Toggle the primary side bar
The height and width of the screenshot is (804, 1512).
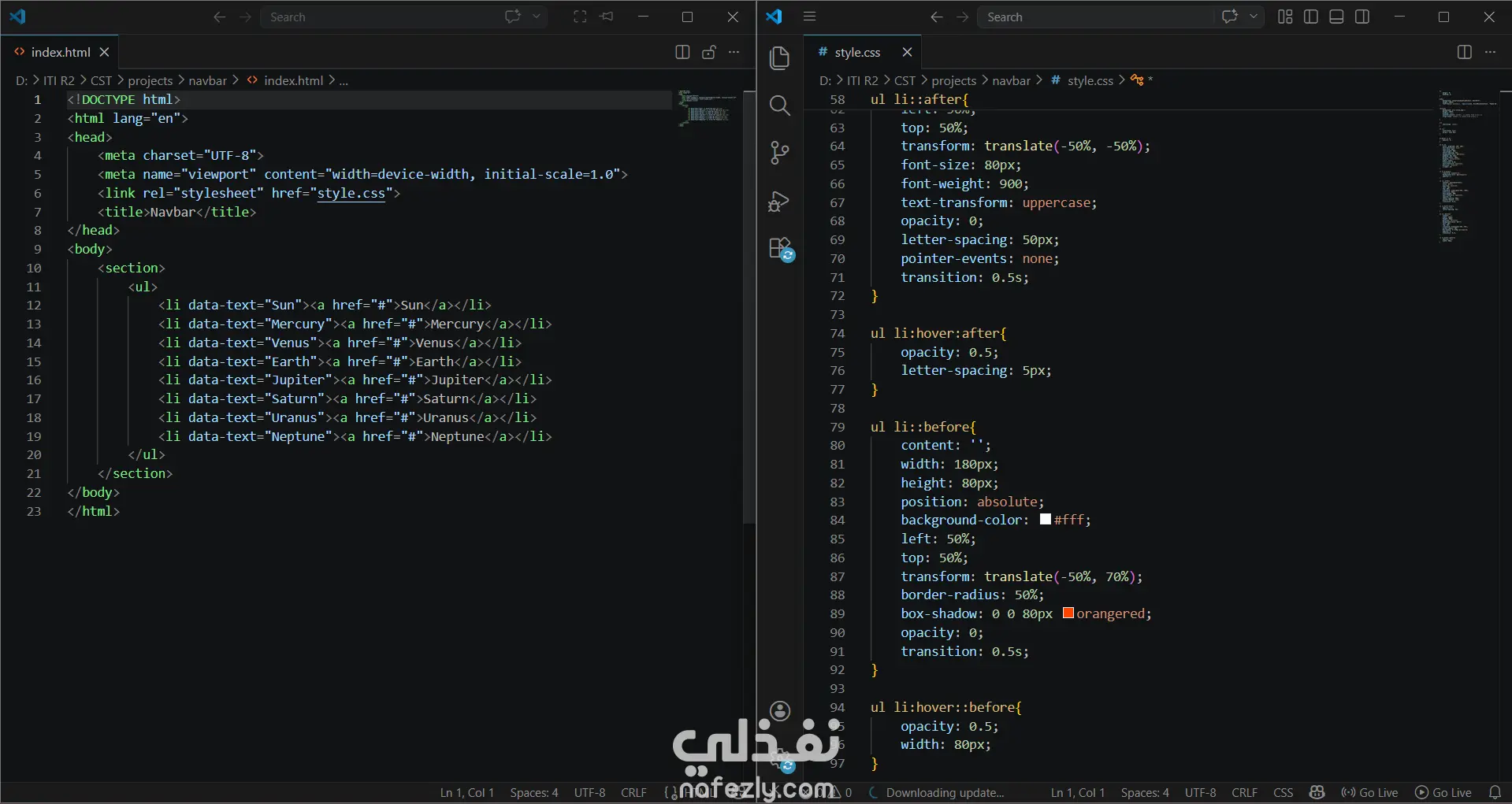click(1311, 17)
